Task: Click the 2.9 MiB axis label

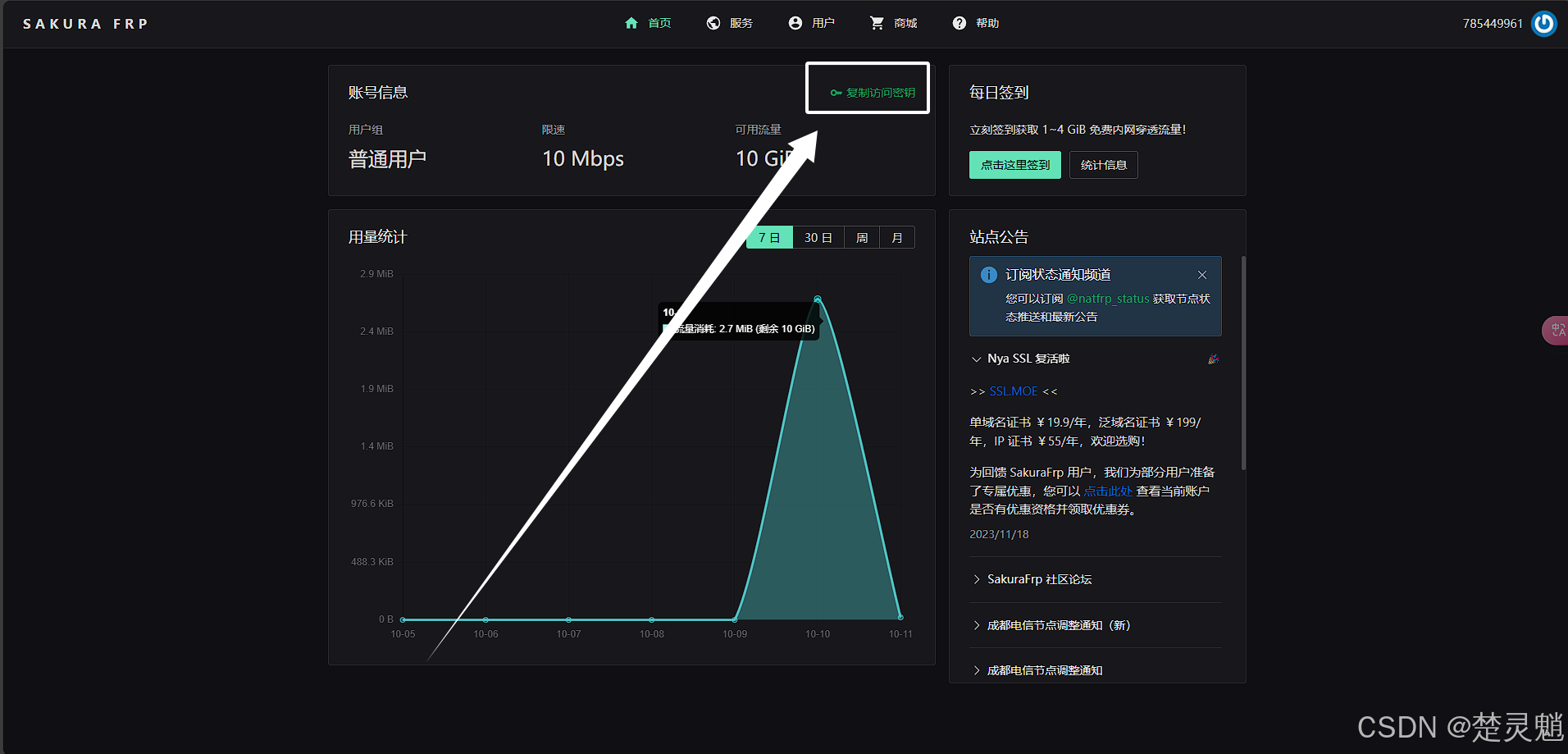Action: click(x=376, y=274)
